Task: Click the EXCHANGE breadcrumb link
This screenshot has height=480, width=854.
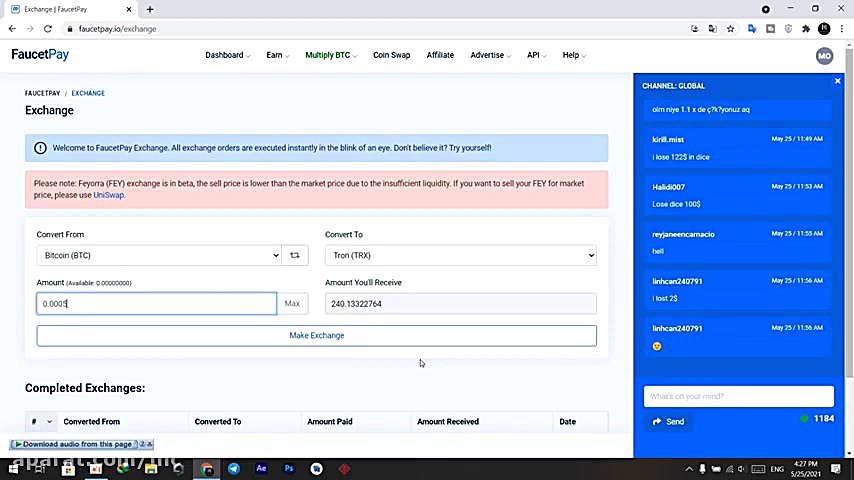Action: [x=88, y=93]
